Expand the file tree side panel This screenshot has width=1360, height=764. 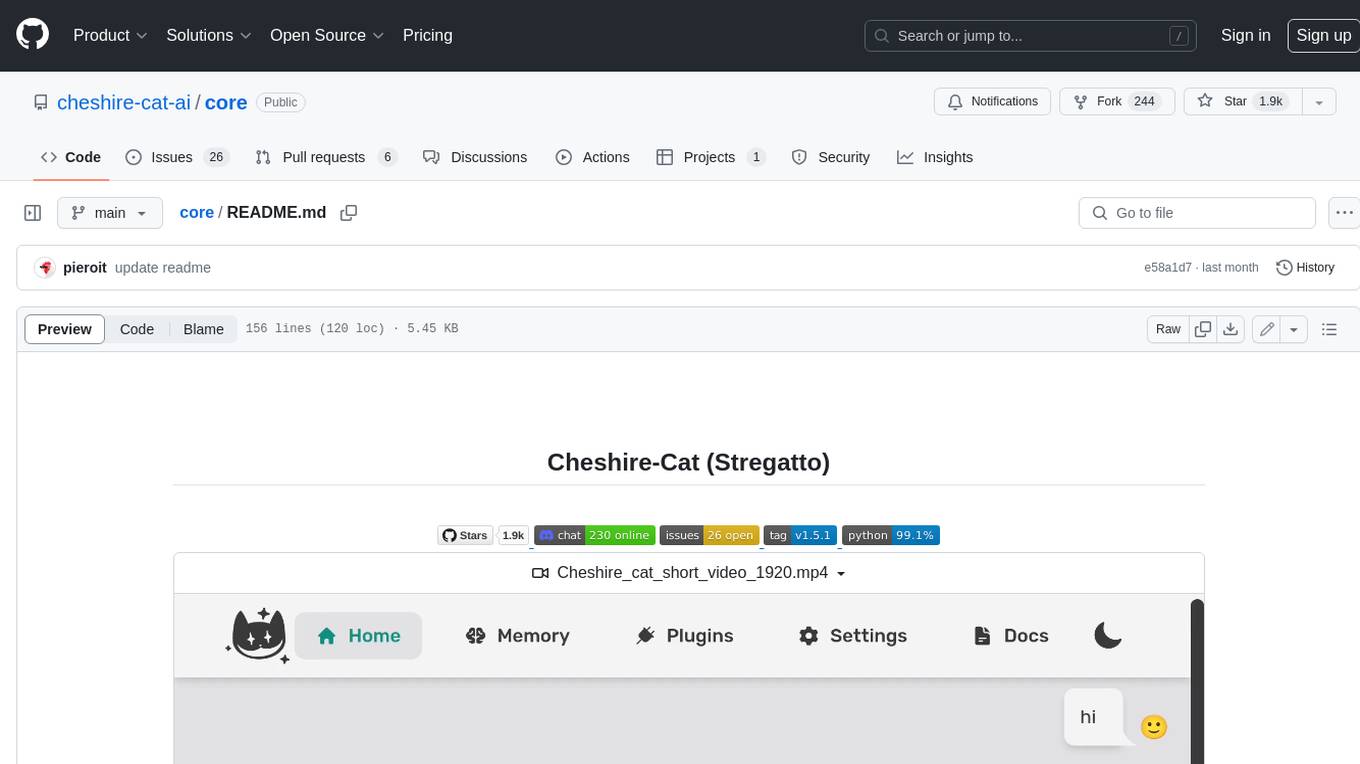pos(33,213)
